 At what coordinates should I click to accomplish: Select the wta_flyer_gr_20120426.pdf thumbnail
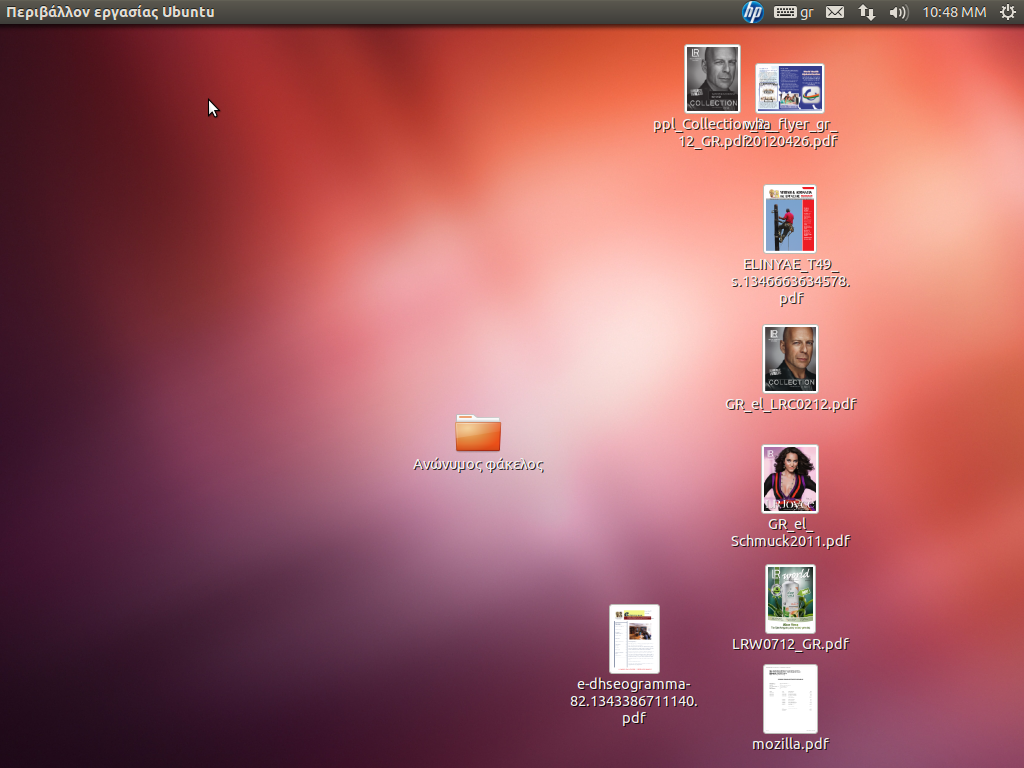790,88
